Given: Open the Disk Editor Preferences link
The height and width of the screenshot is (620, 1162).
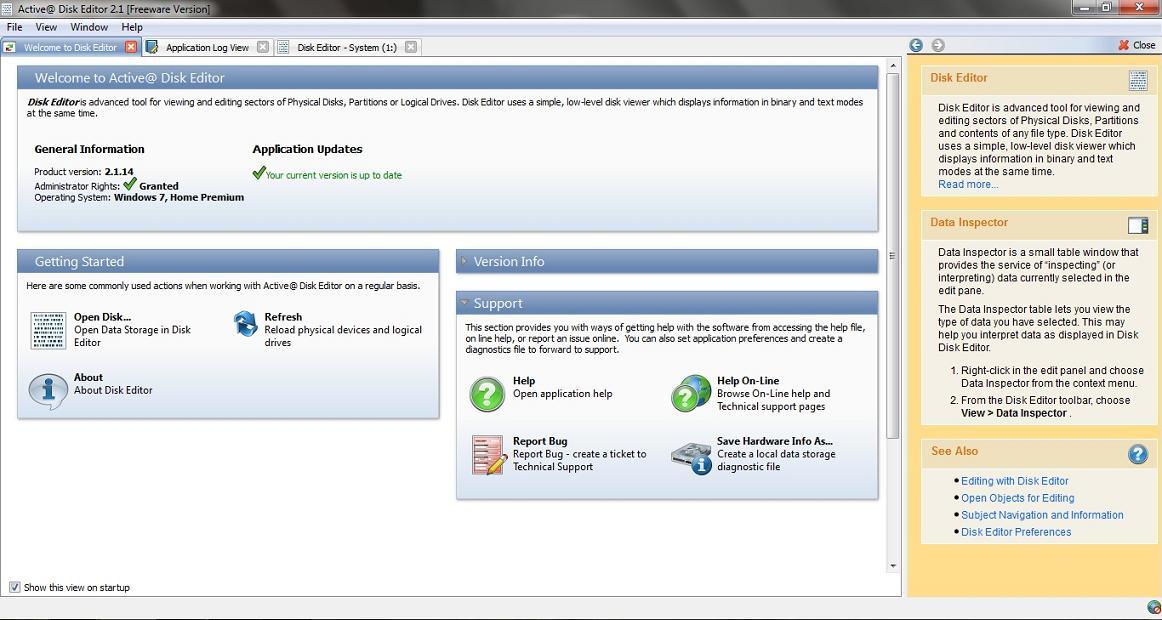Looking at the screenshot, I should tap(1016, 532).
